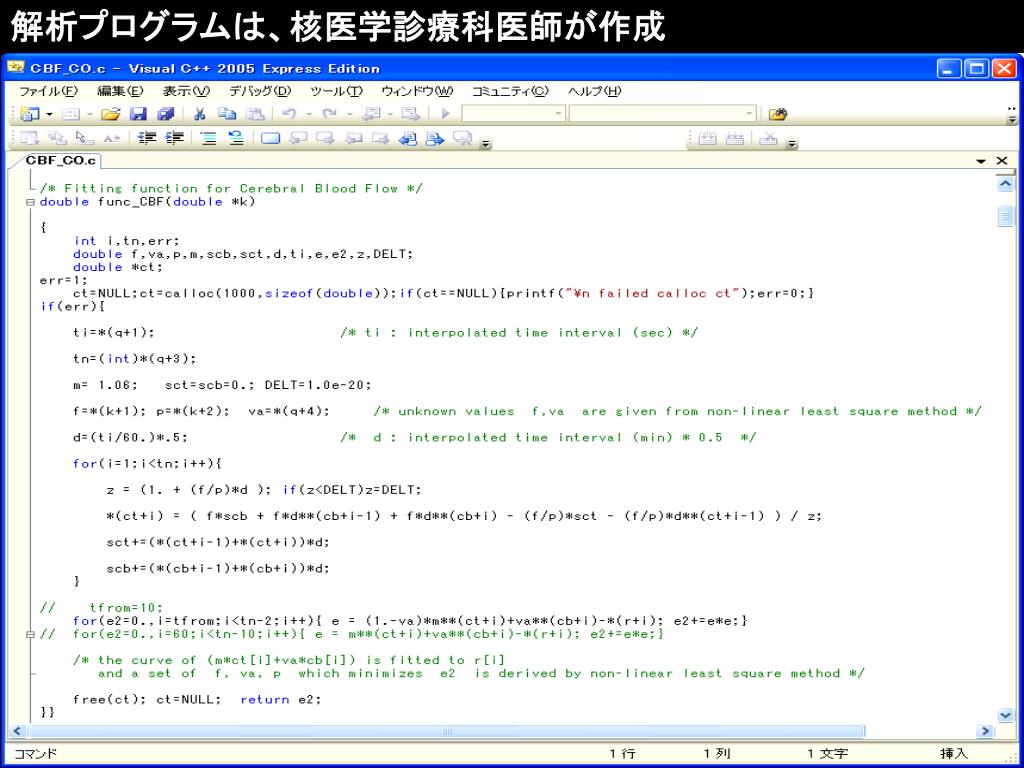Close the CBF_CO.c document tab

point(1002,161)
